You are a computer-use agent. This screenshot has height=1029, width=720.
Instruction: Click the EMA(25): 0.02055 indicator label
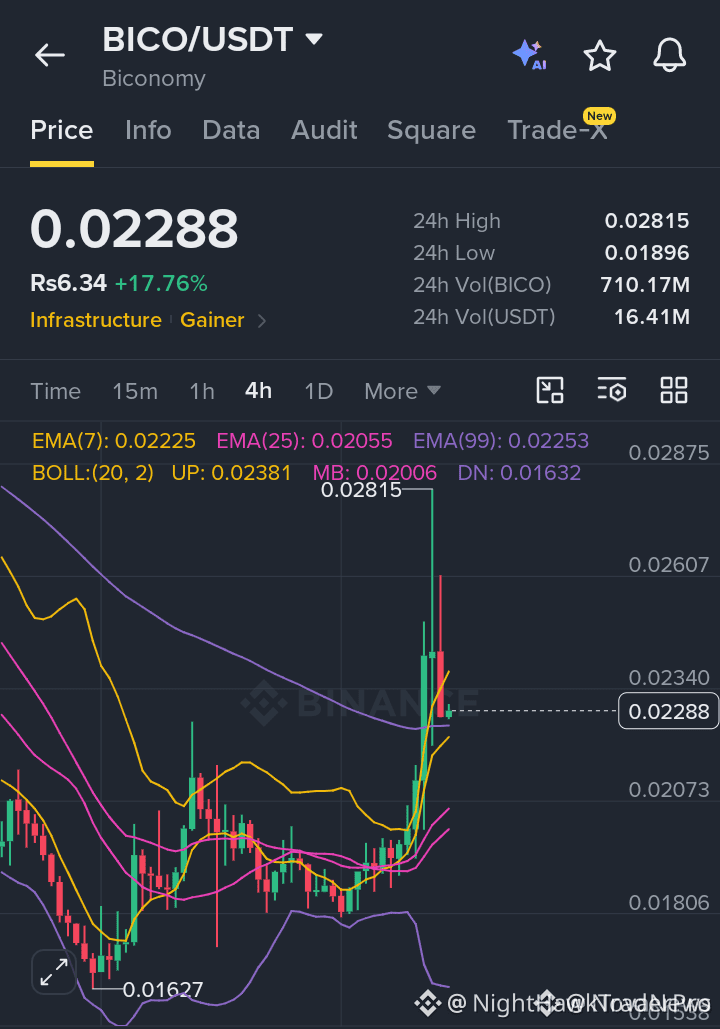tap(305, 440)
